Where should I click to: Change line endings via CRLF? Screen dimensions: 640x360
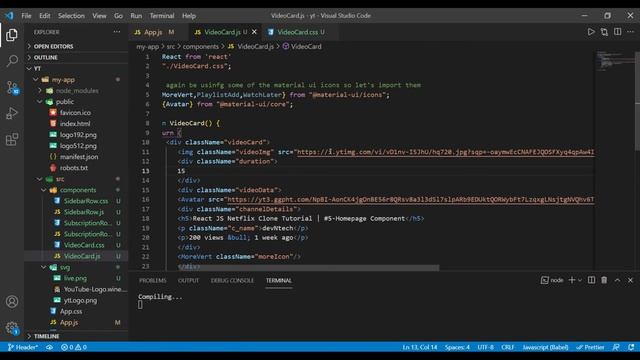tap(507, 347)
